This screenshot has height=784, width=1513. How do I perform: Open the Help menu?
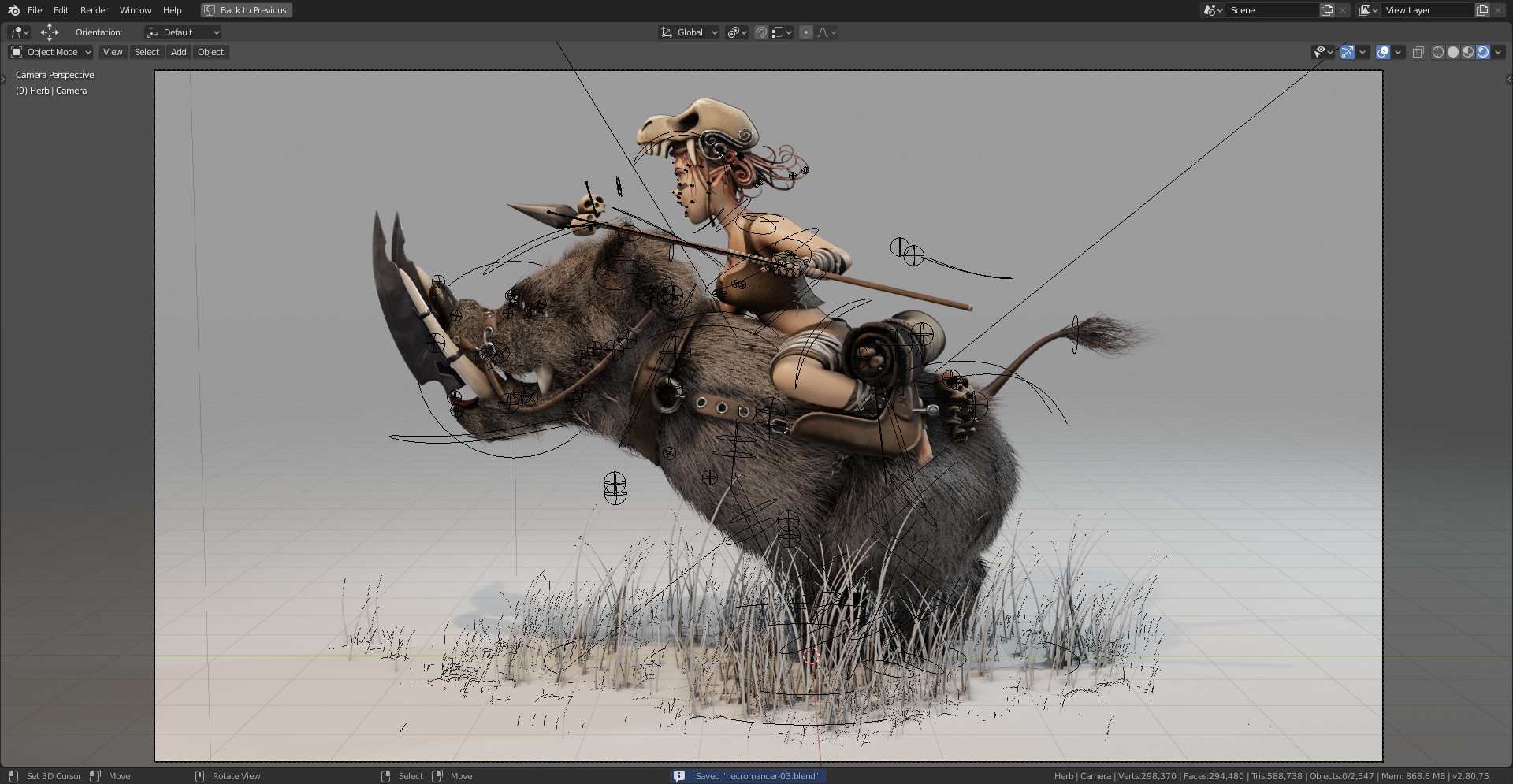coord(172,10)
